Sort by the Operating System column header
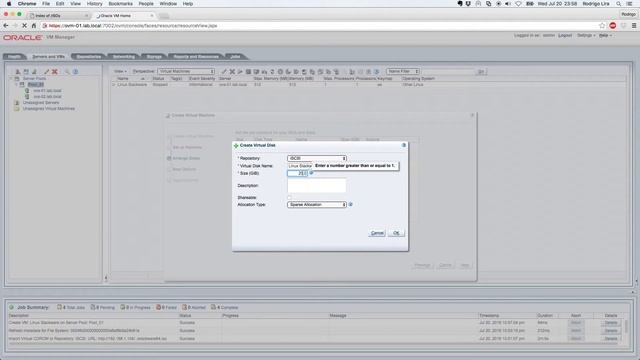The width and height of the screenshot is (640, 360). click(x=418, y=78)
